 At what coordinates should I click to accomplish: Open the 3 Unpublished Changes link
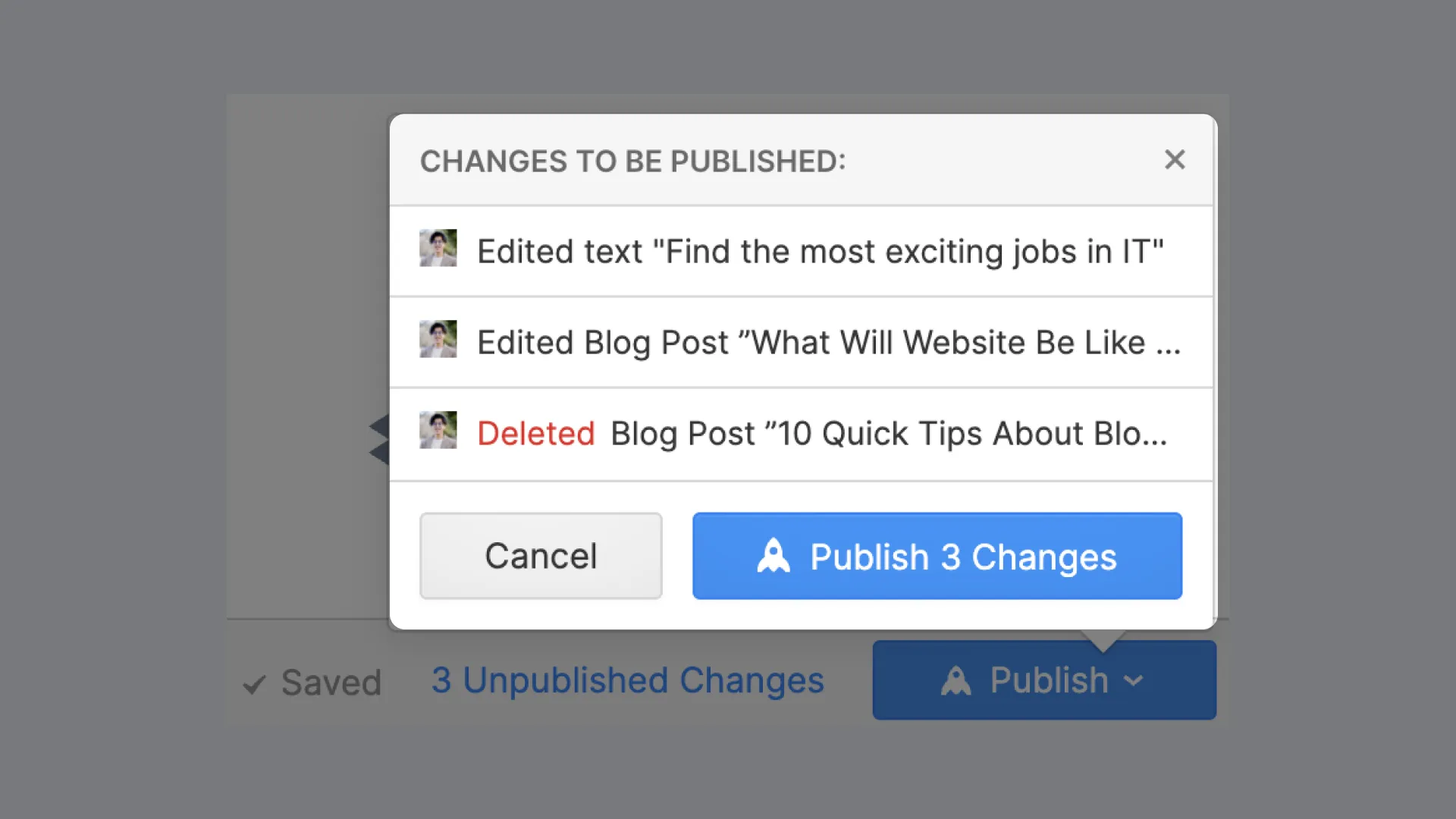point(627,680)
